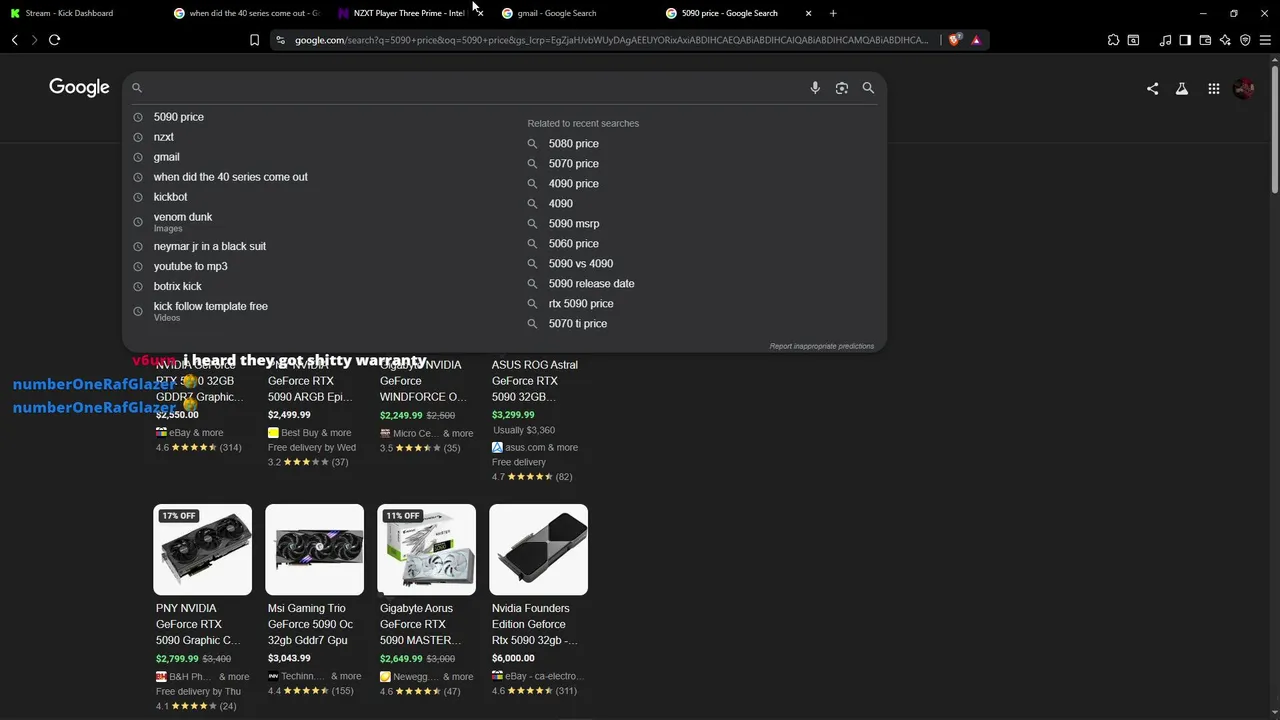
Task: Select recent search 'botrix kick'
Action: 178,286
